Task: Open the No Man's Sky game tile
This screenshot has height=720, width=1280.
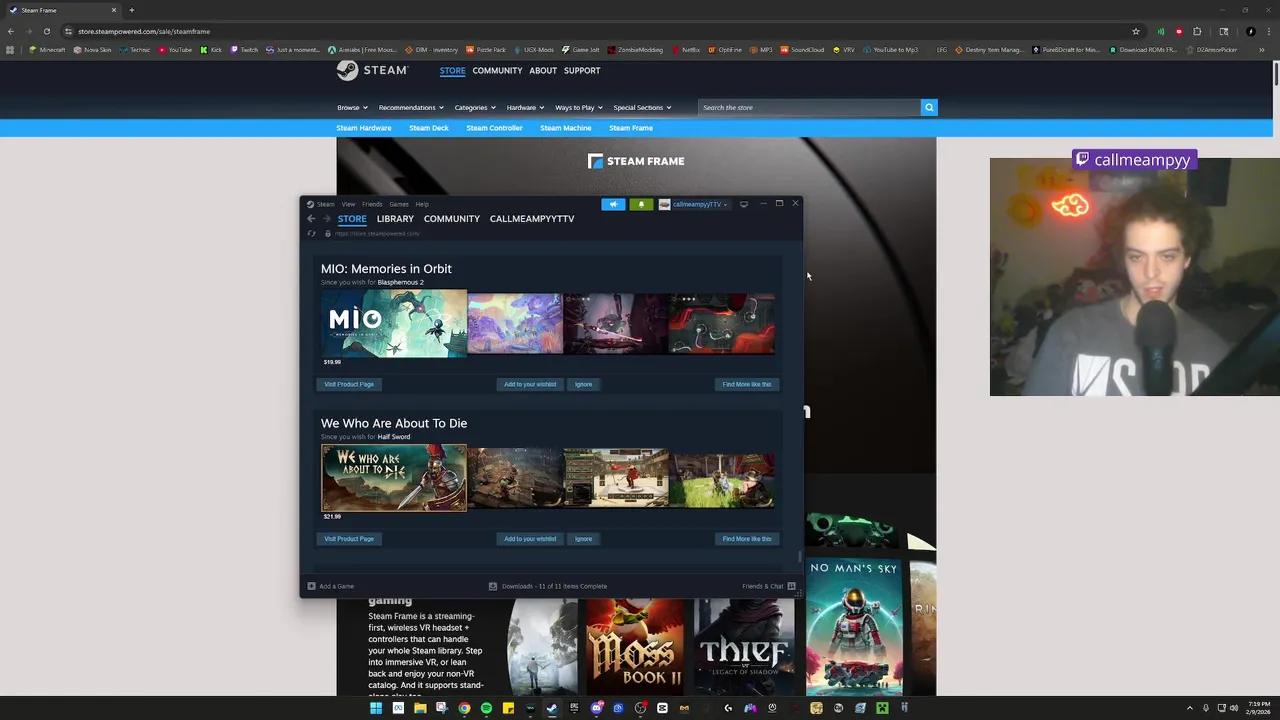Action: click(x=854, y=627)
